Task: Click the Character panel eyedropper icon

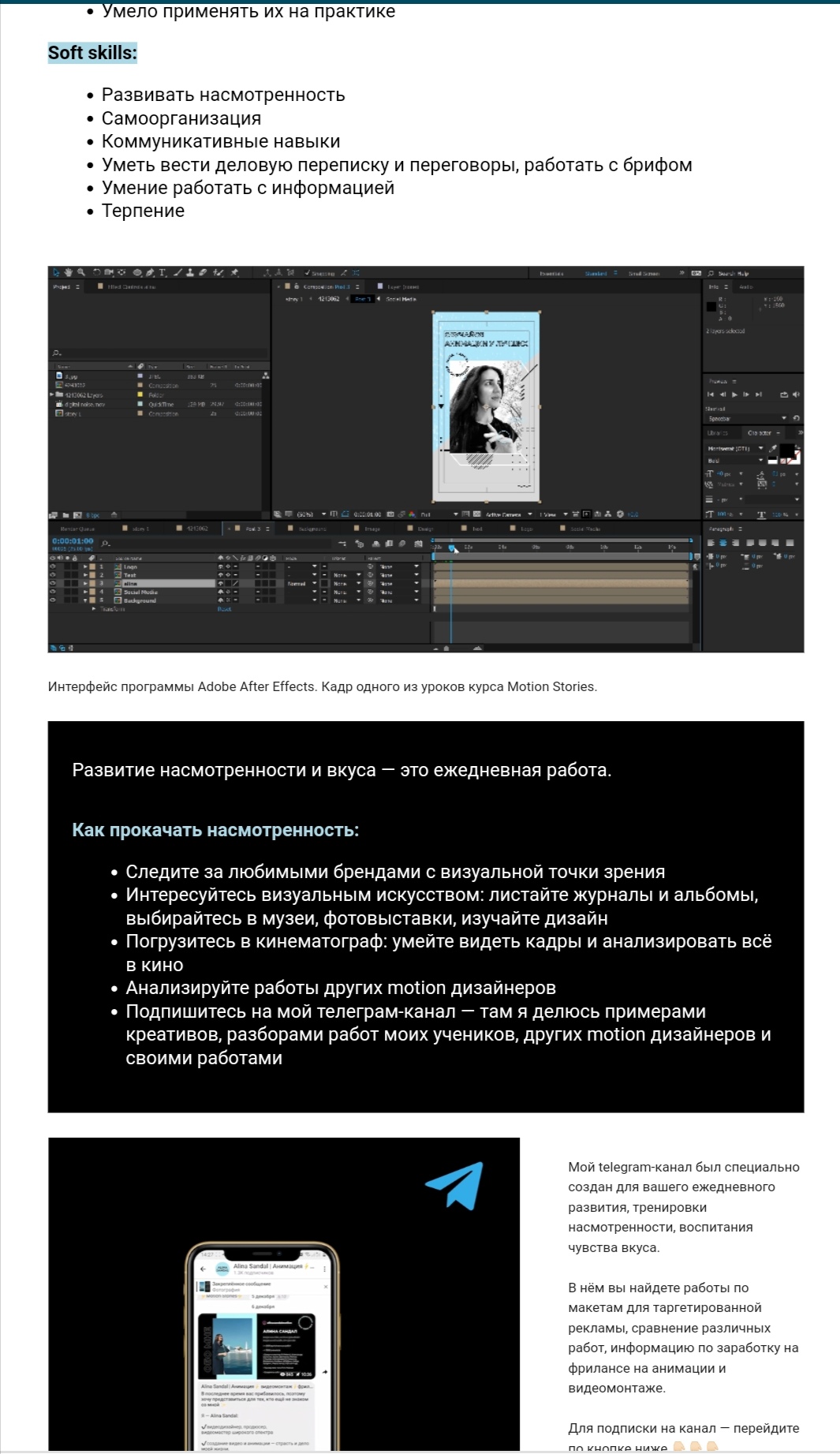Action: 773,449
